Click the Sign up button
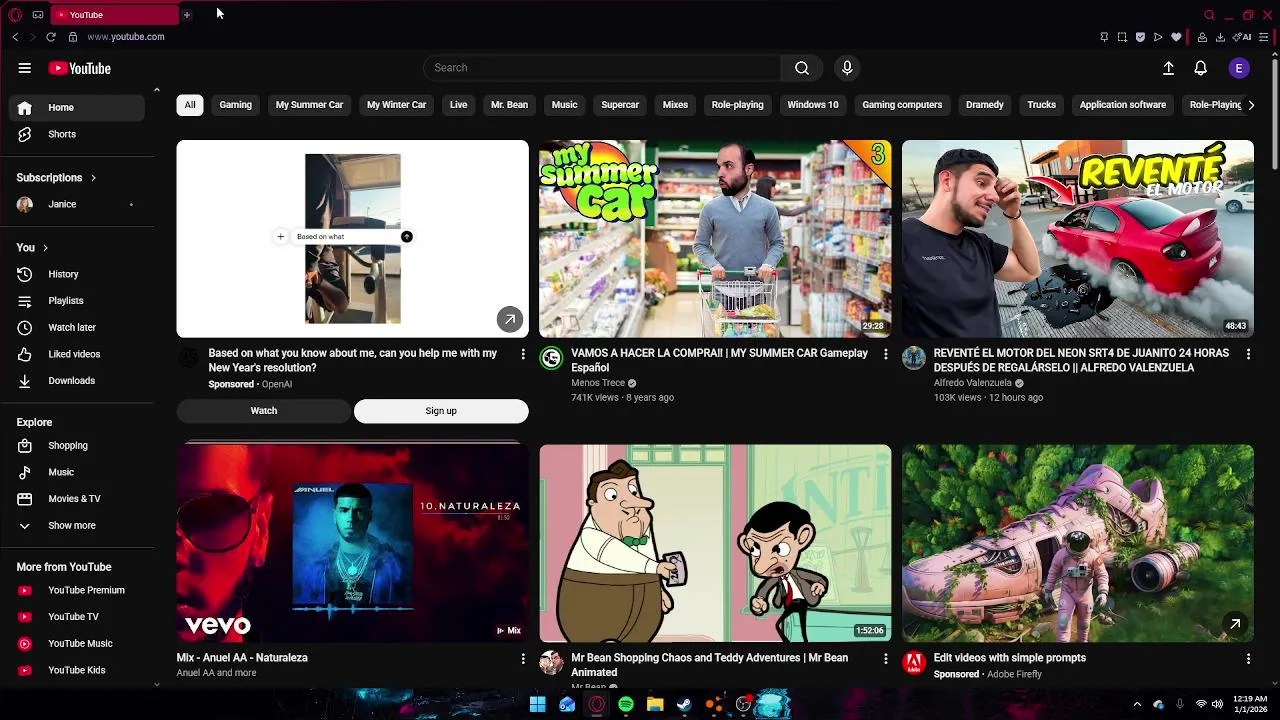This screenshot has width=1280, height=720. coord(441,411)
